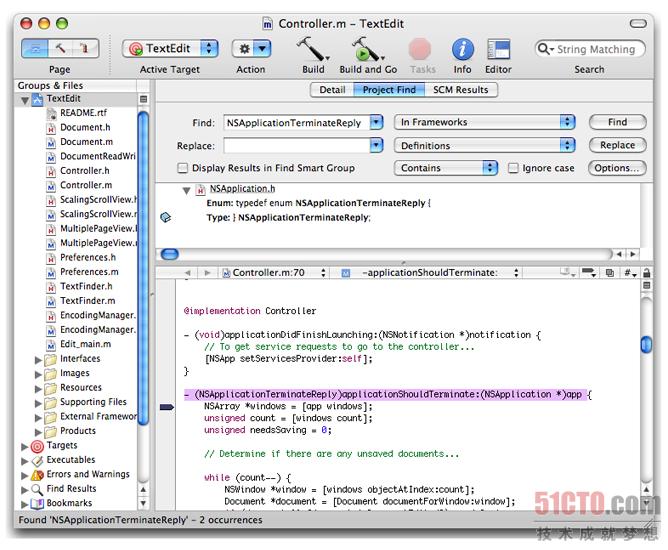Click the Find Results magnifier icon

37,489
